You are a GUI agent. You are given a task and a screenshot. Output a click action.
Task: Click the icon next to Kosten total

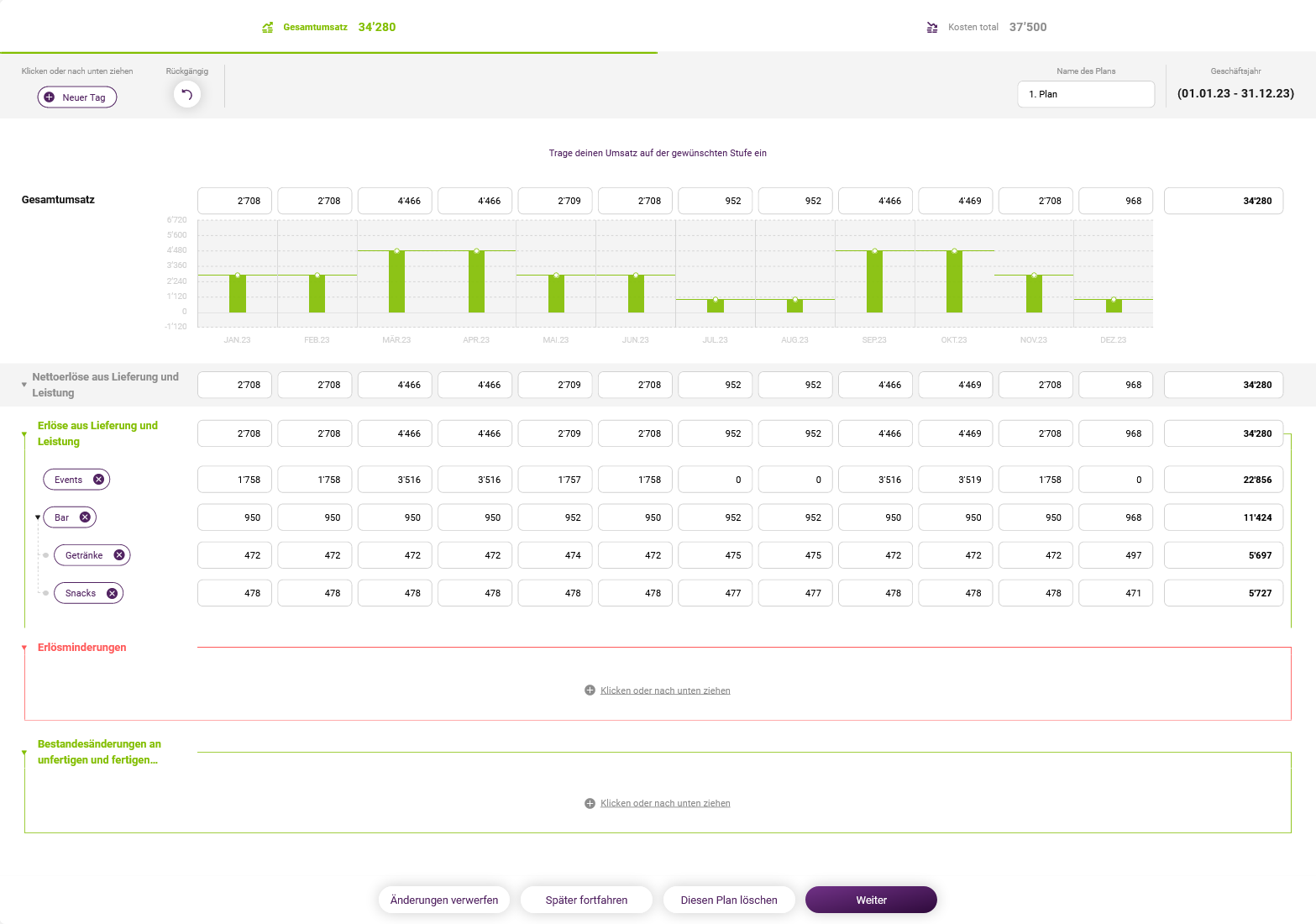click(x=931, y=27)
